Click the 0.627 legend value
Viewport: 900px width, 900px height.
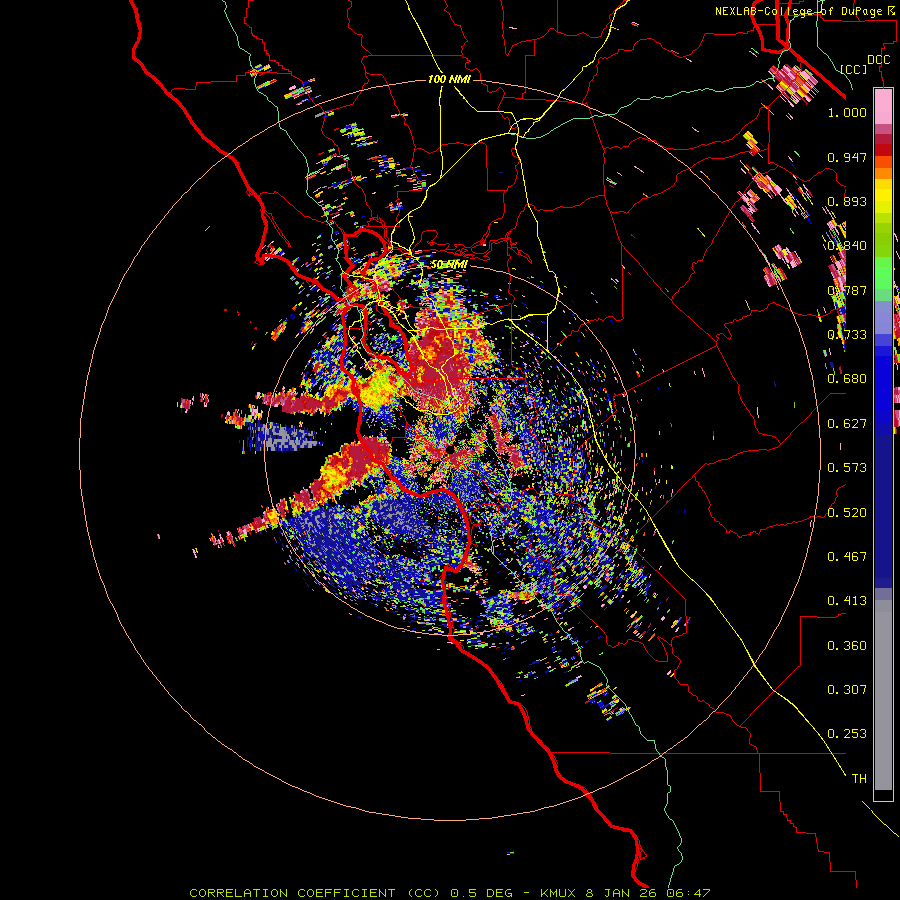coord(847,424)
